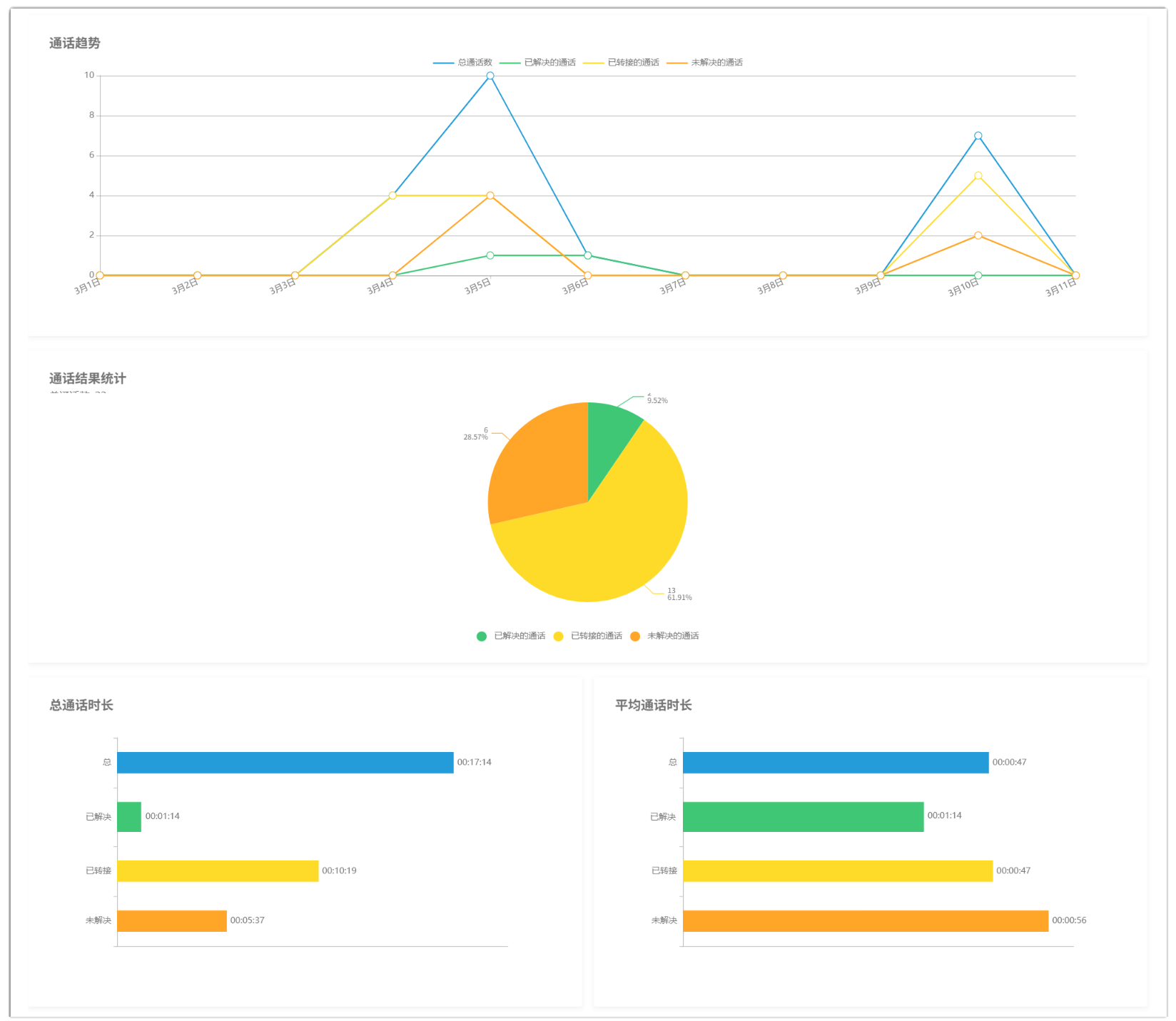
Task: Click green resolved calls point on 3月5日
Action: pos(490,255)
